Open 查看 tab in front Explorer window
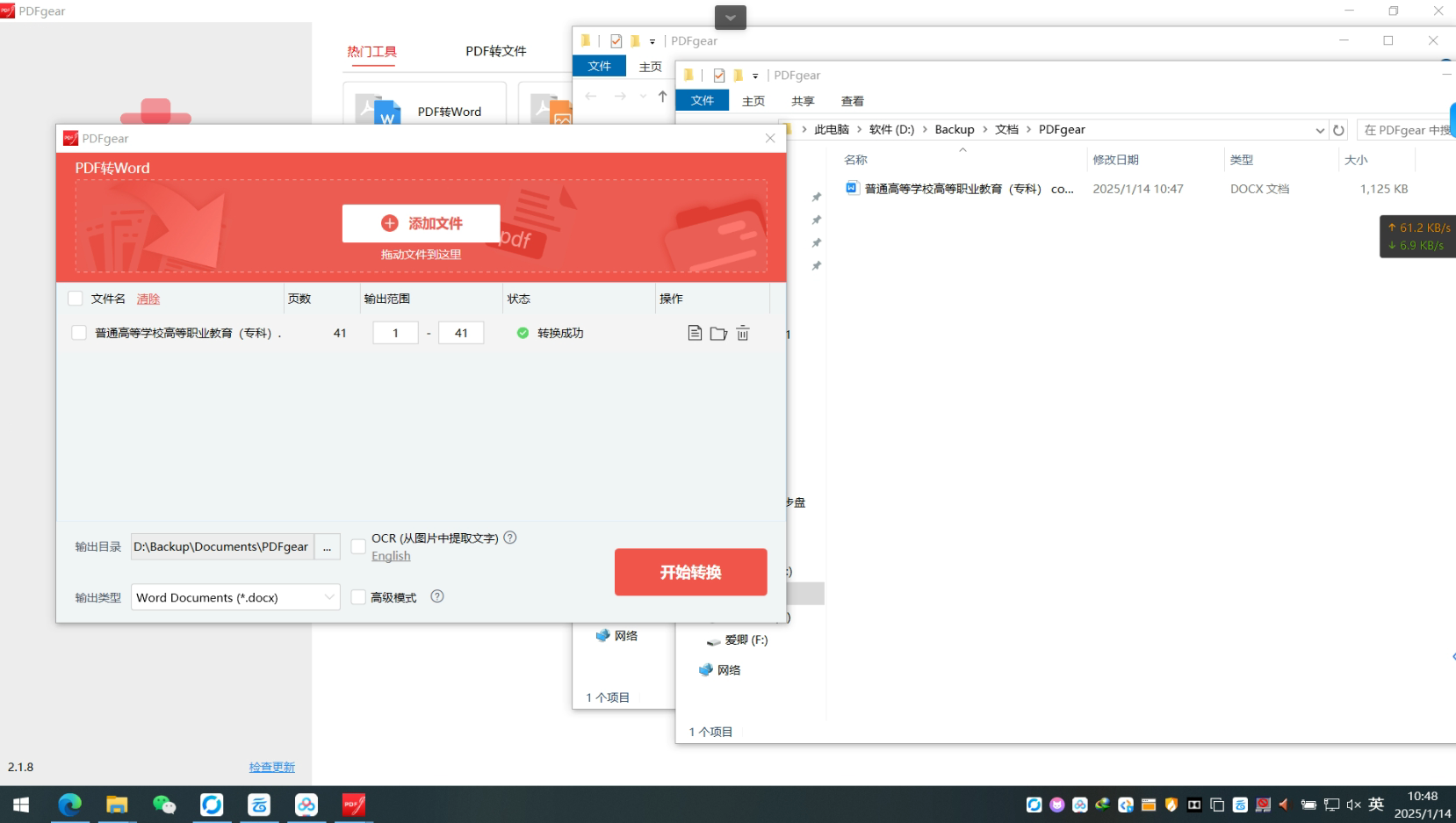Image resolution: width=1456 pixels, height=823 pixels. [x=853, y=101]
